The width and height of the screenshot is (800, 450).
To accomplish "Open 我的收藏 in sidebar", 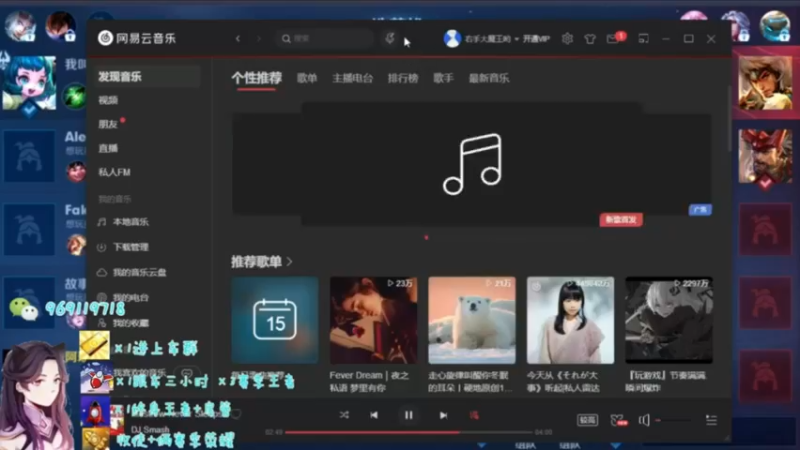I will coord(123,323).
